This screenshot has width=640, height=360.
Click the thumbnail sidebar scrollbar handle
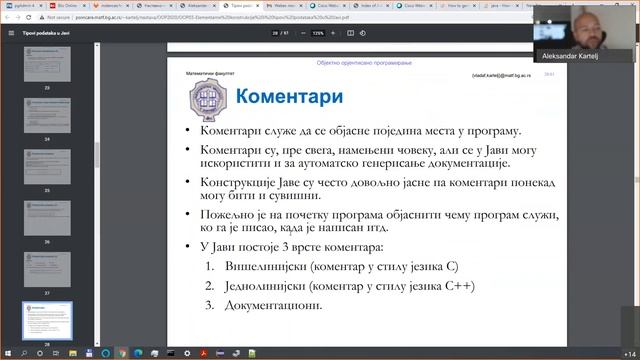click(x=97, y=155)
